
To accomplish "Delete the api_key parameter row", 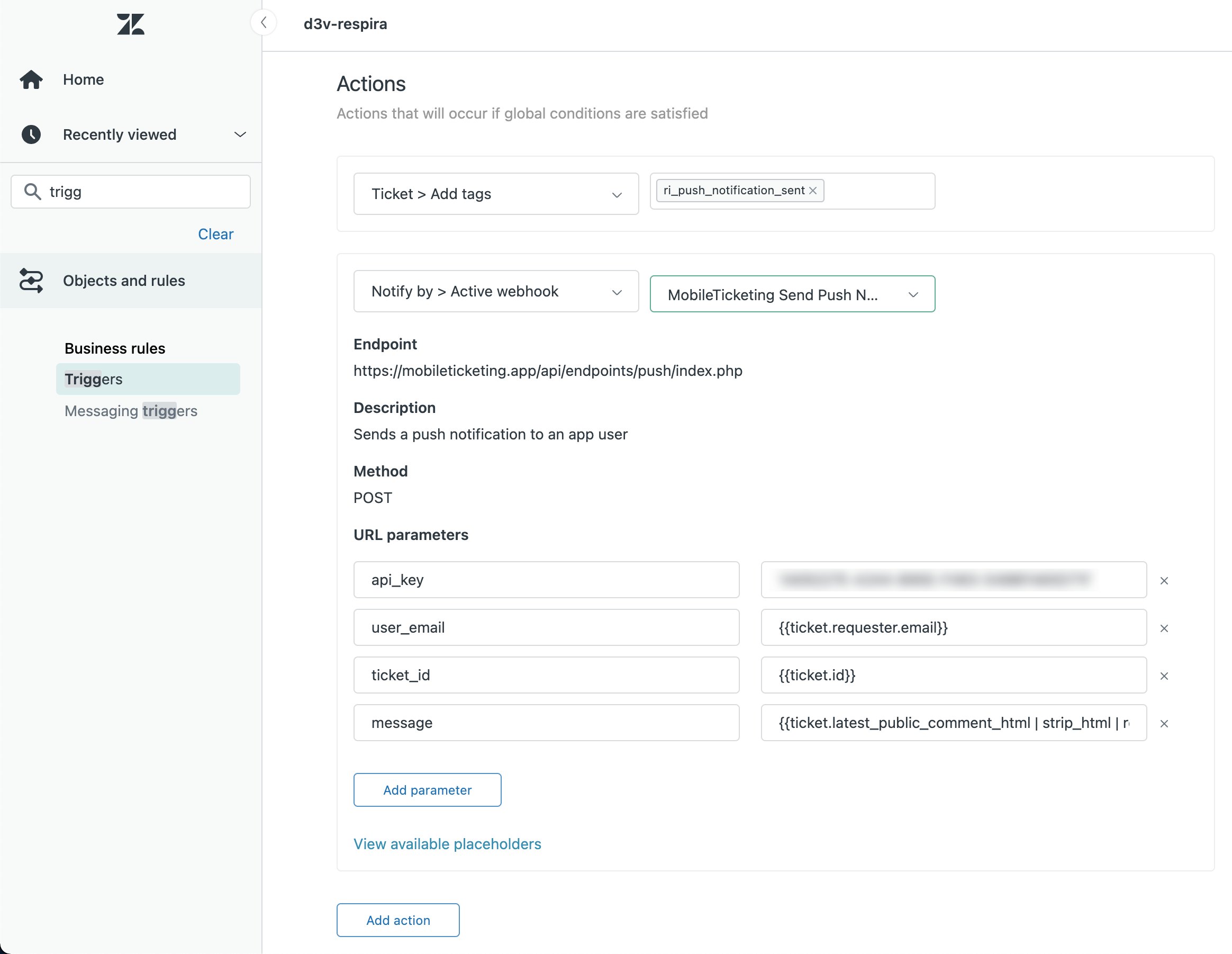I will click(1164, 581).
